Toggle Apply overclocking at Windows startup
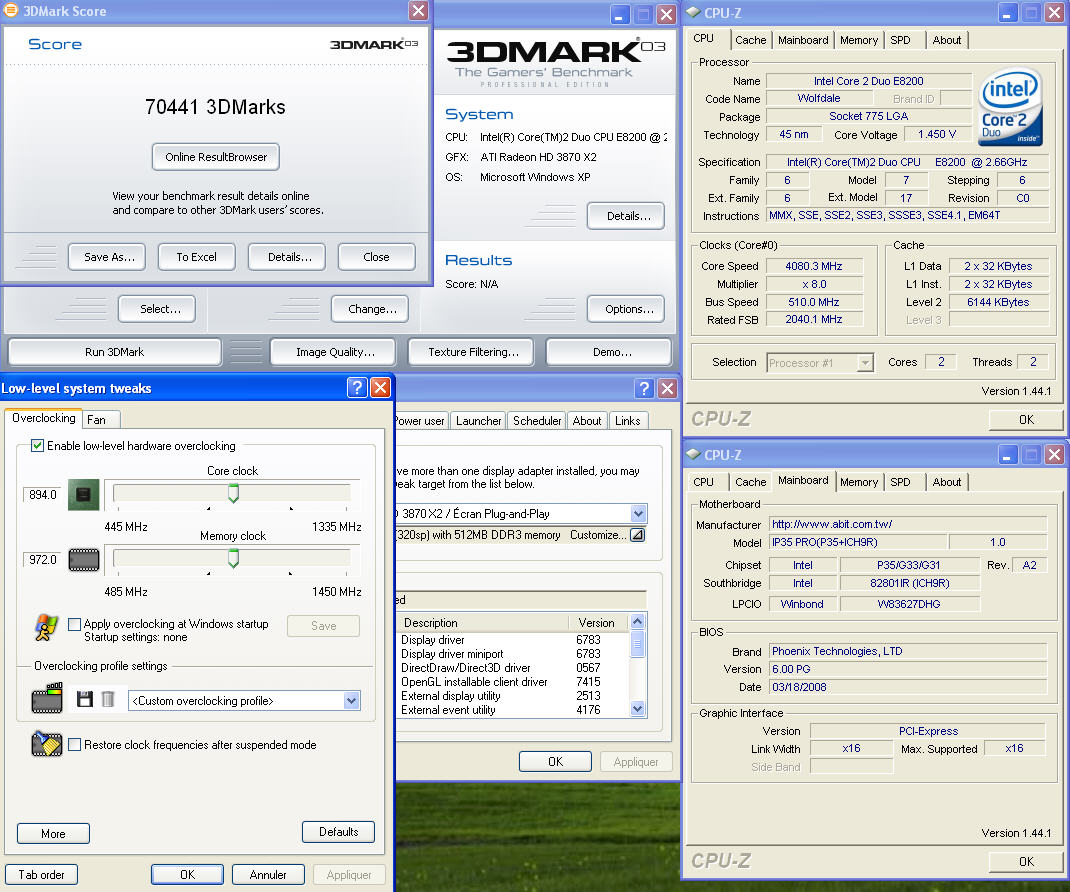The image size is (1070, 892). [x=74, y=624]
